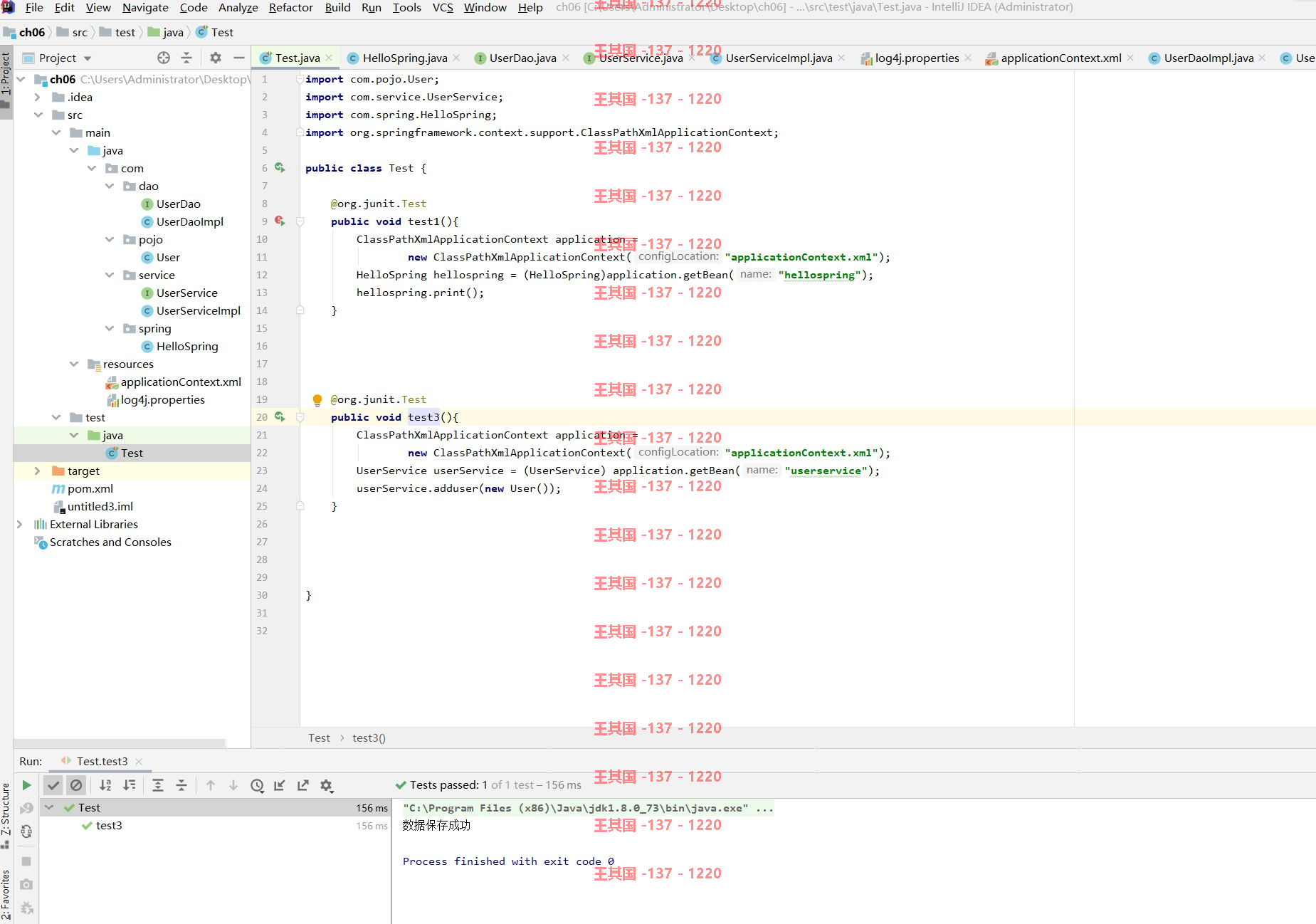The width and height of the screenshot is (1316, 924).
Task: Select pom.xml in project tree
Action: point(90,488)
